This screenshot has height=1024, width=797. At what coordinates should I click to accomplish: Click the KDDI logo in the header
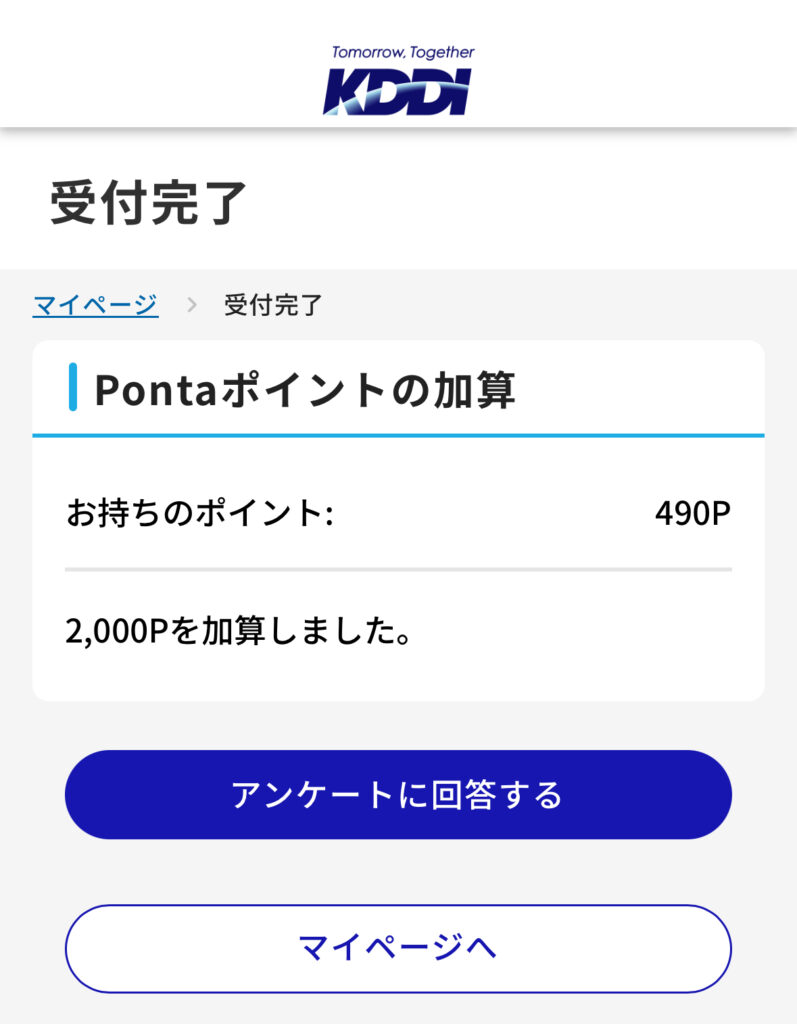[x=397, y=92]
